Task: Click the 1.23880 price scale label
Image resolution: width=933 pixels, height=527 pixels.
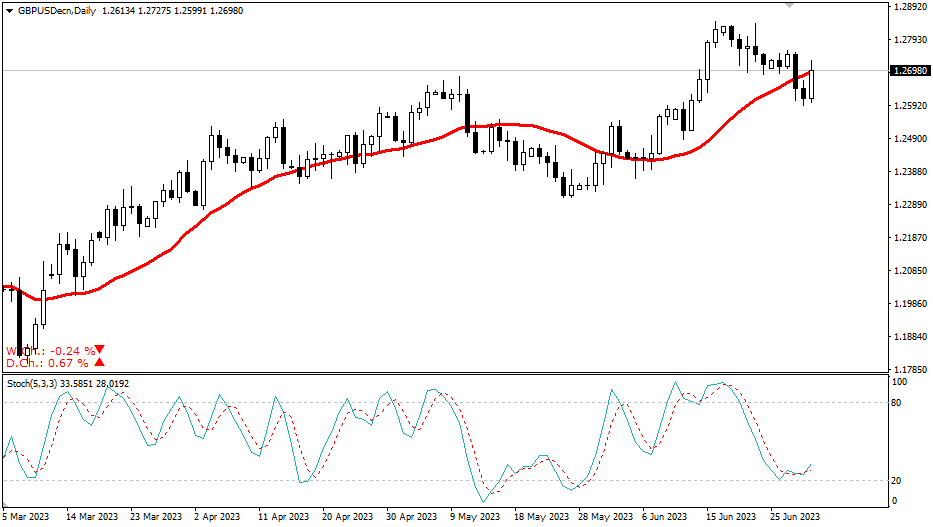Action: click(908, 172)
